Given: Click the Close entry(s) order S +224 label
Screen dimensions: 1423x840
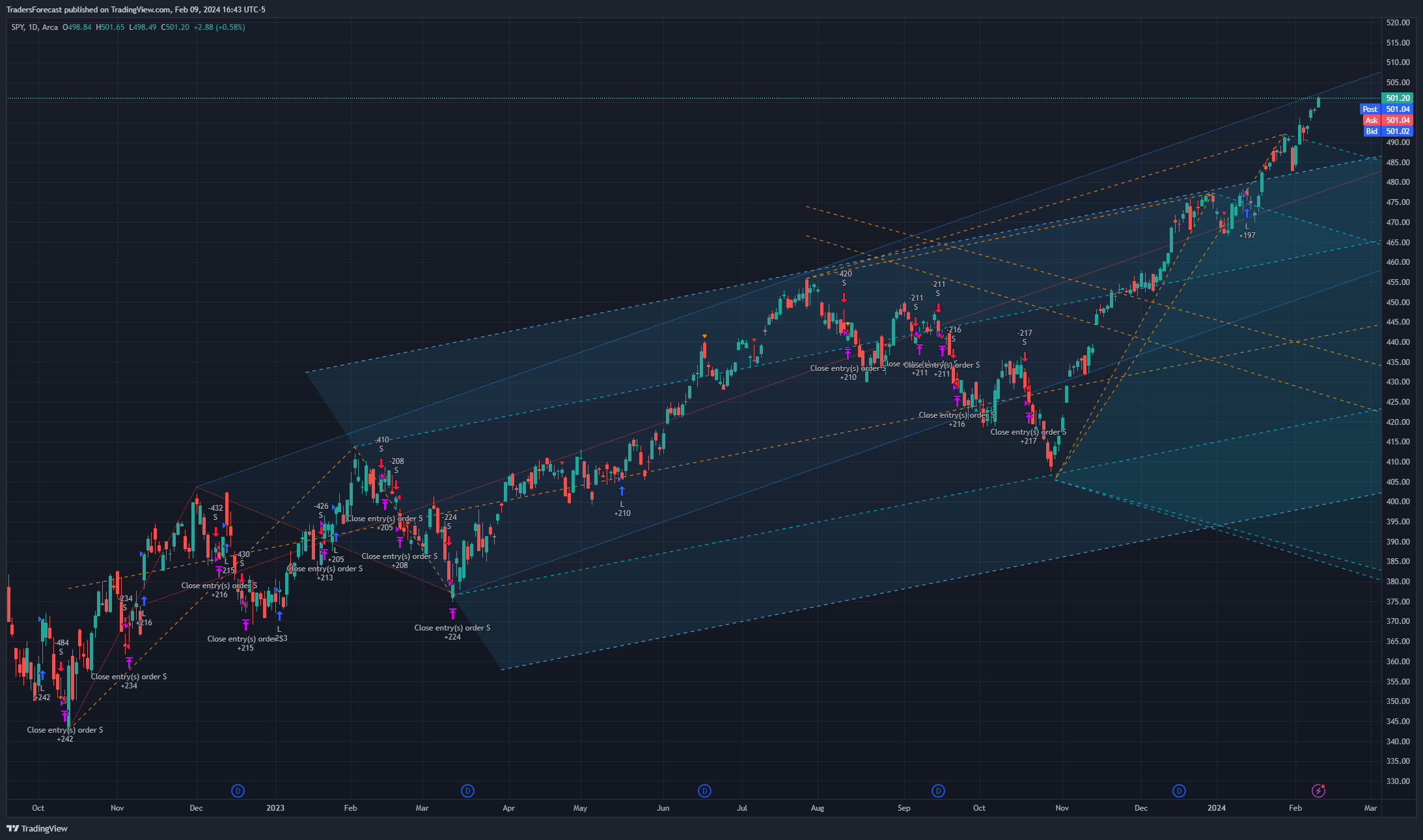Looking at the screenshot, I should click(452, 632).
